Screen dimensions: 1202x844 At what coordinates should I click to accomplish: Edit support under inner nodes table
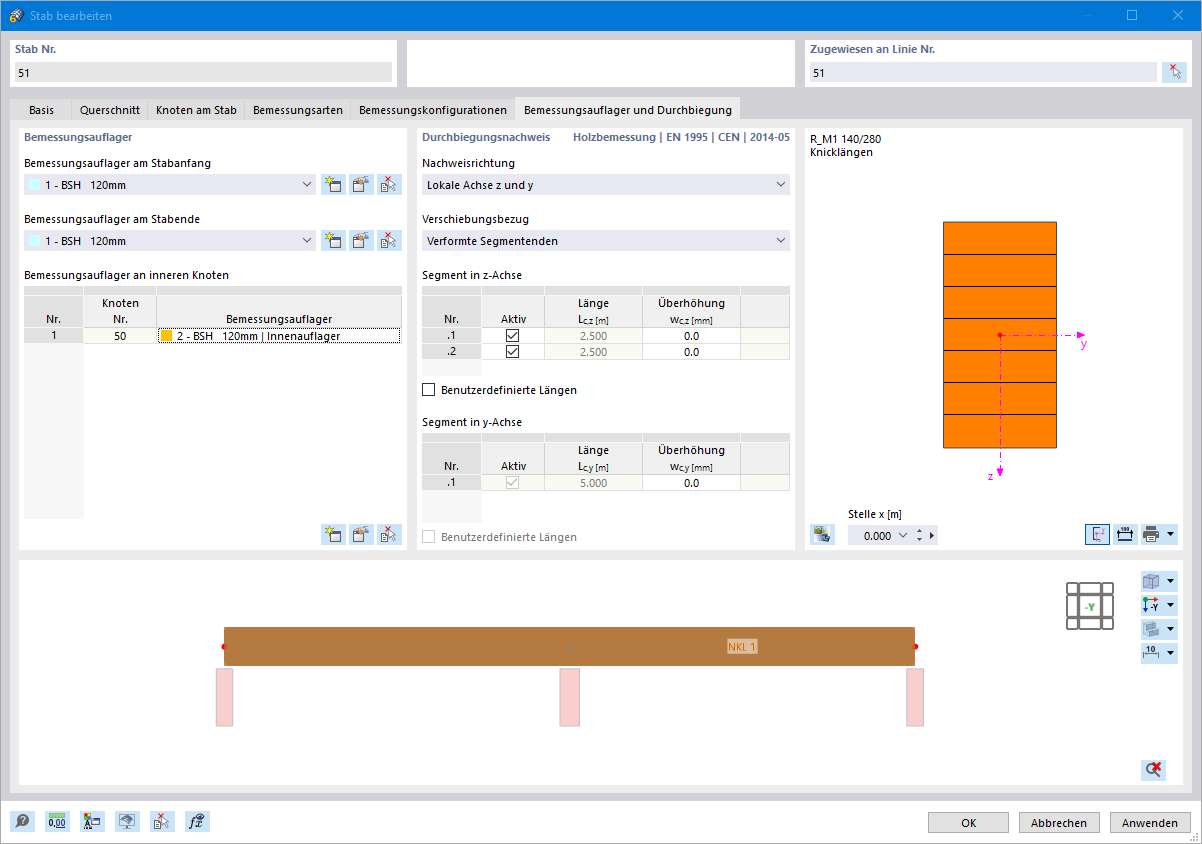point(361,534)
